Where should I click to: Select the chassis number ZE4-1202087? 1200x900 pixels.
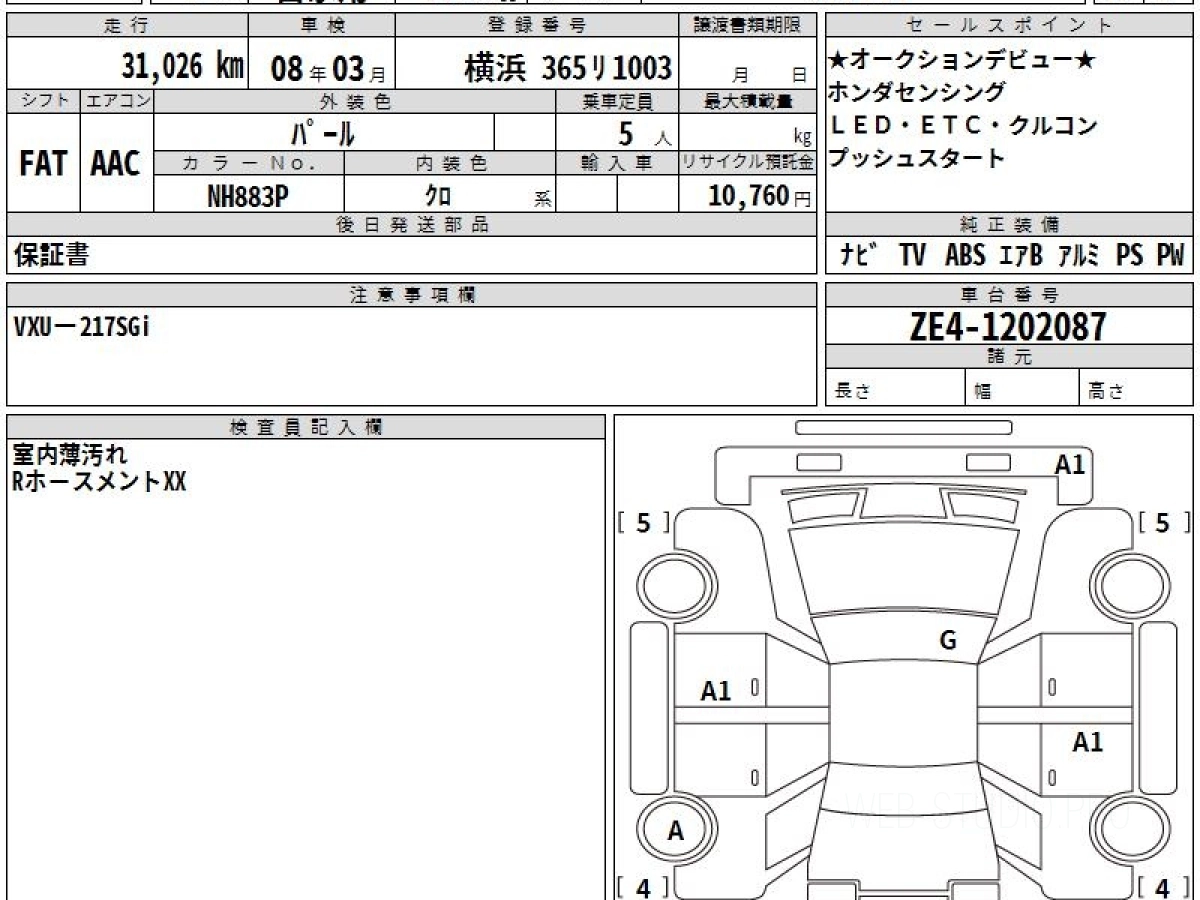point(1008,326)
